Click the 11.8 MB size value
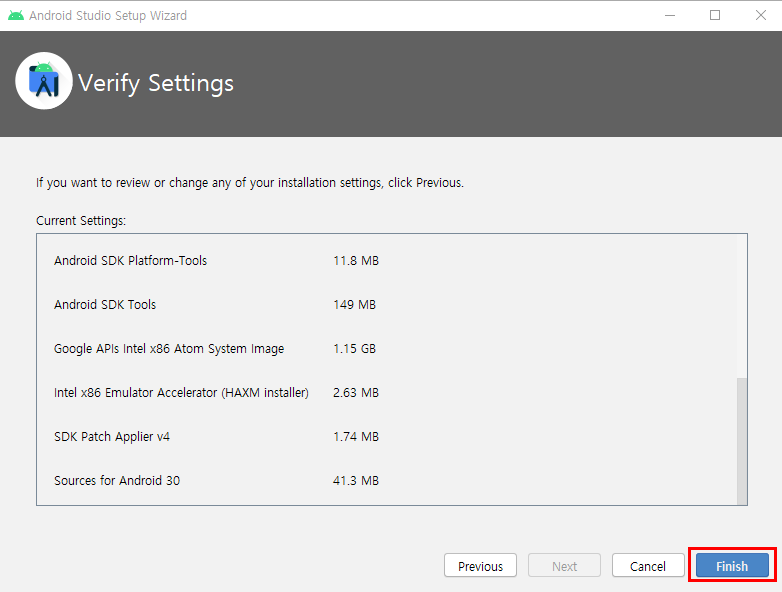 [356, 260]
